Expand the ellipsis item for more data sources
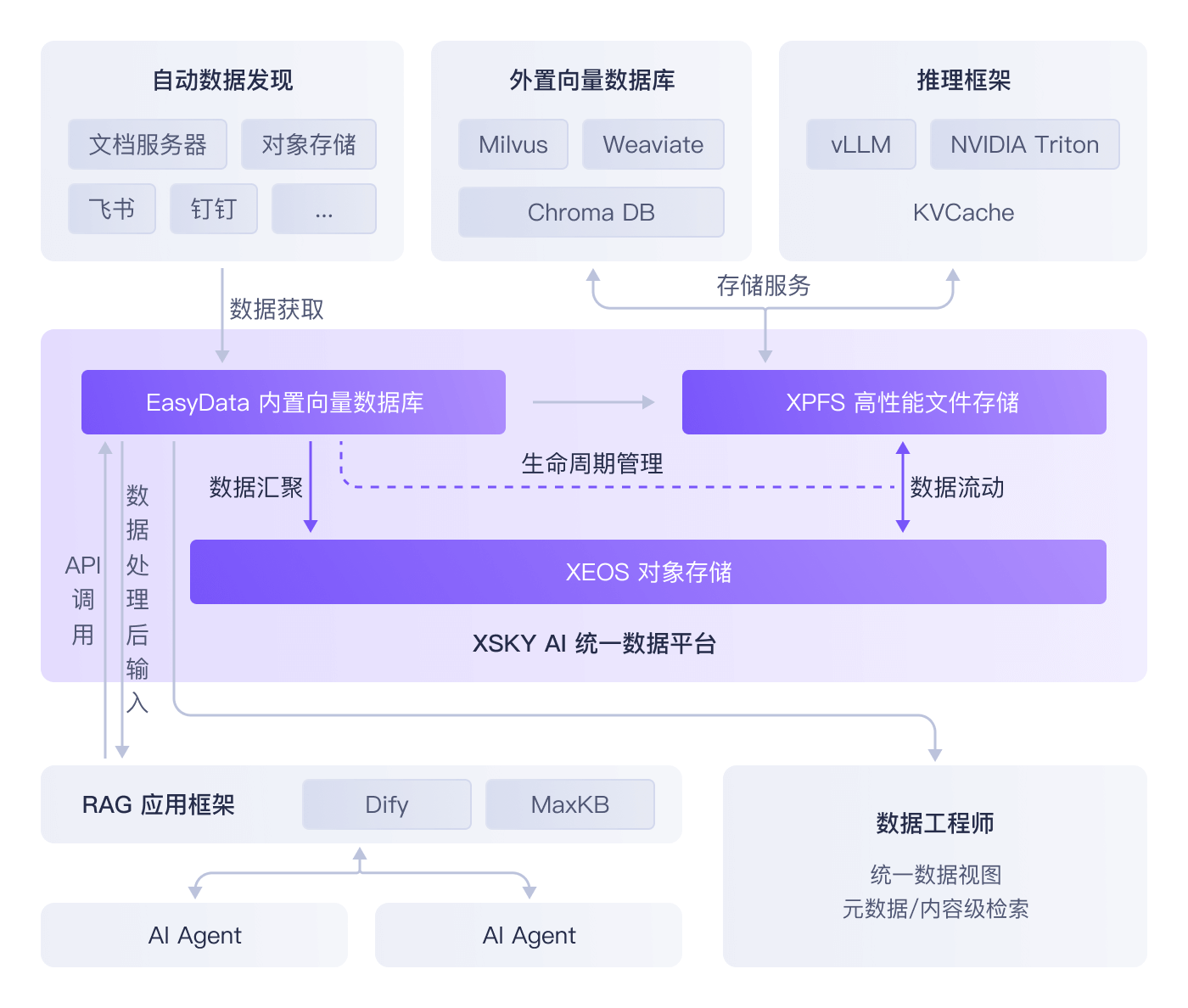 click(323, 209)
